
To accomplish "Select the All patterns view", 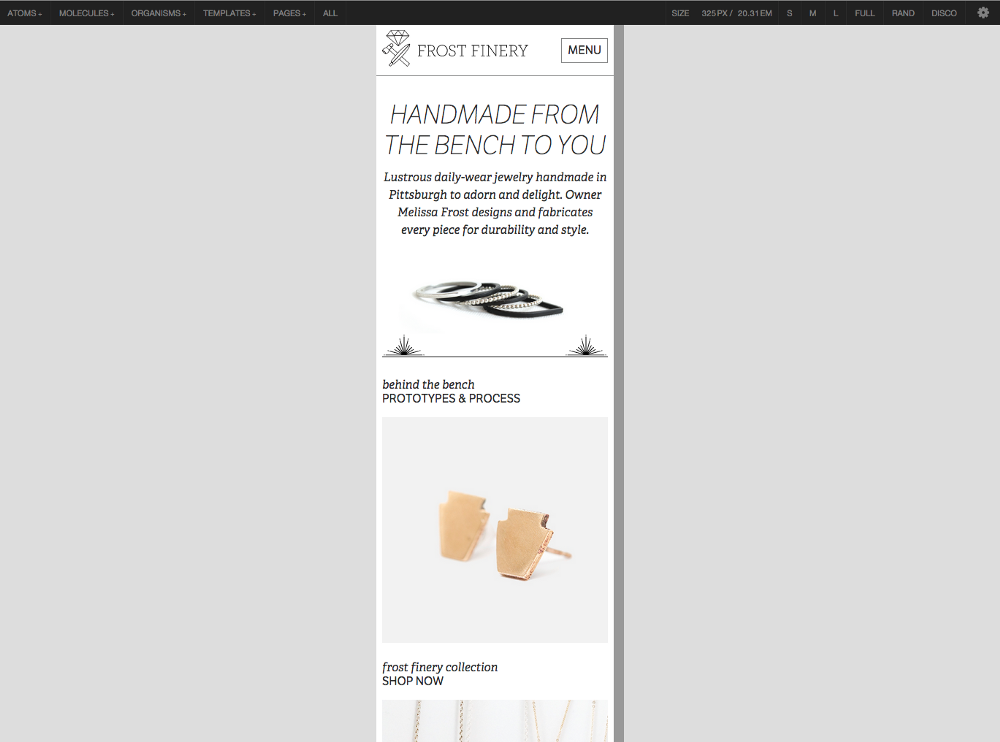I will [x=330, y=13].
